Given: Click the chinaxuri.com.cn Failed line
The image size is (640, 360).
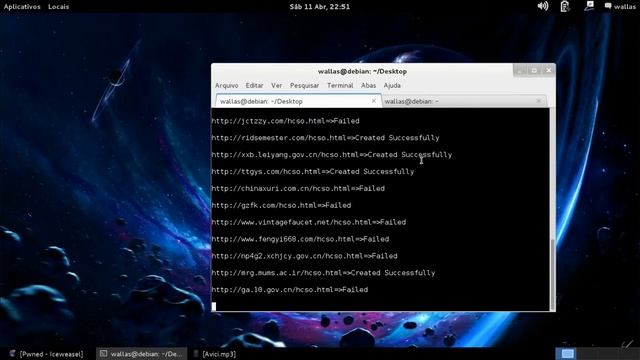Looking at the screenshot, I should pyautogui.click(x=298, y=189).
